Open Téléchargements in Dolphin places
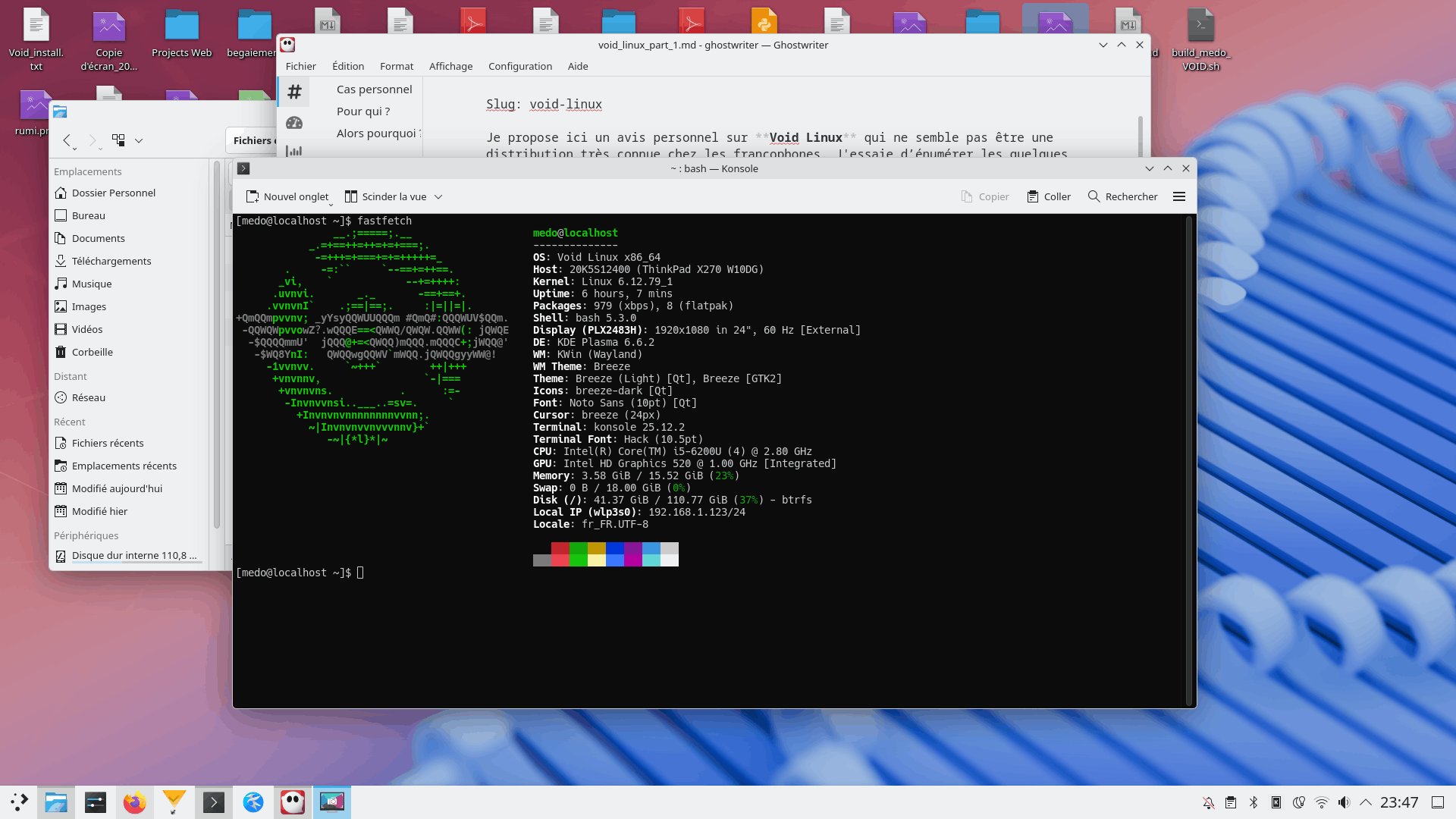 111,261
